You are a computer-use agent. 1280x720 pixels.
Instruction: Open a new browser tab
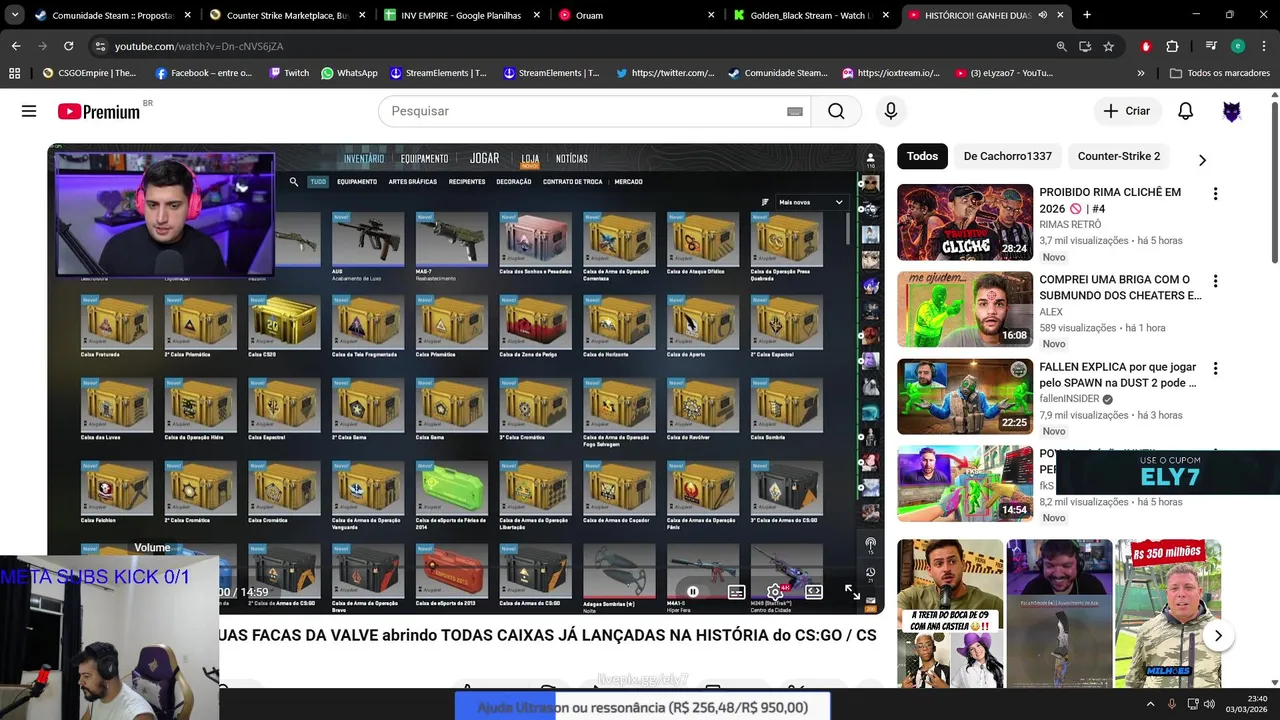click(1087, 15)
